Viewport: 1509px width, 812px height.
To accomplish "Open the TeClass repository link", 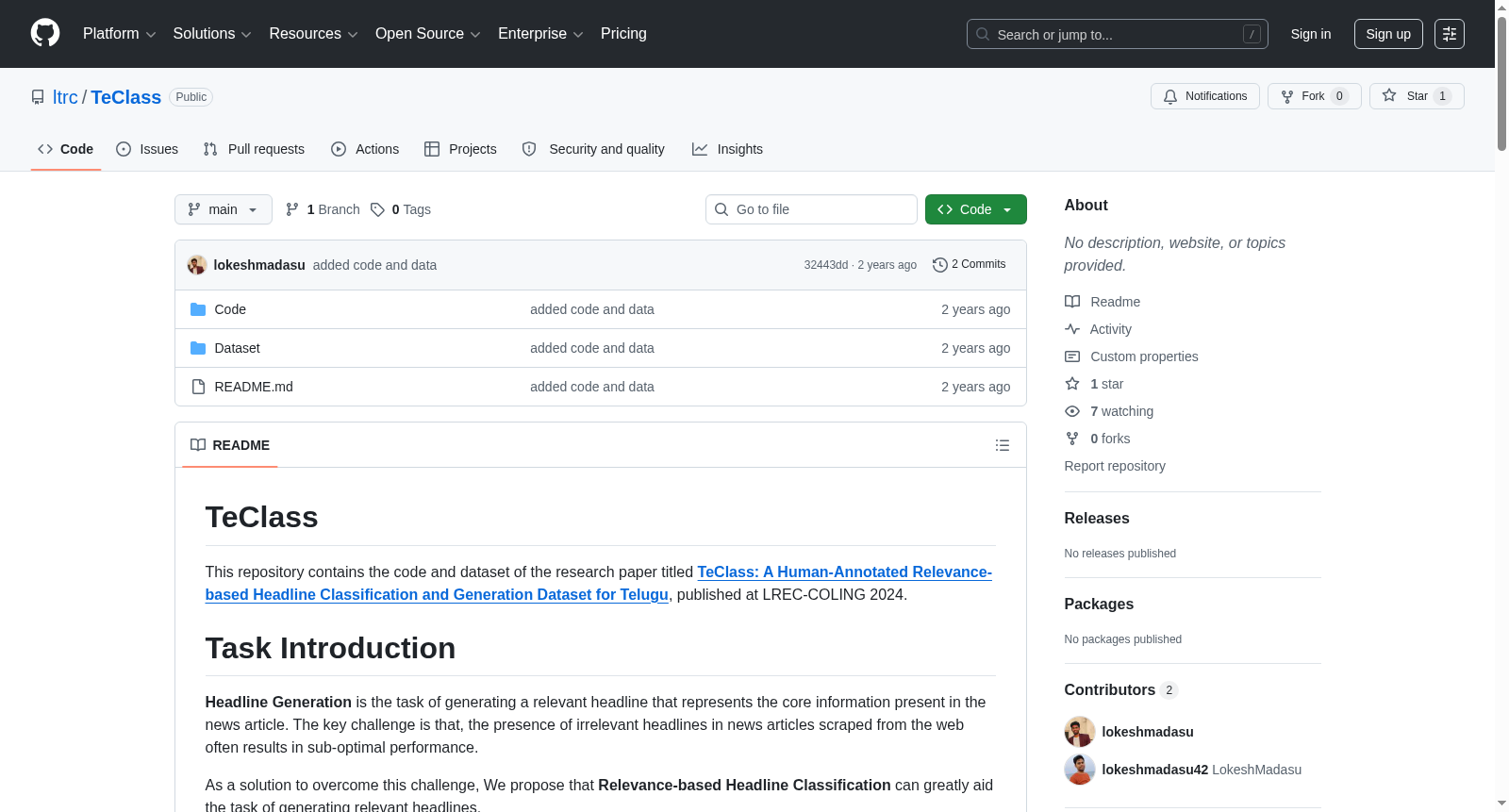I will (125, 97).
